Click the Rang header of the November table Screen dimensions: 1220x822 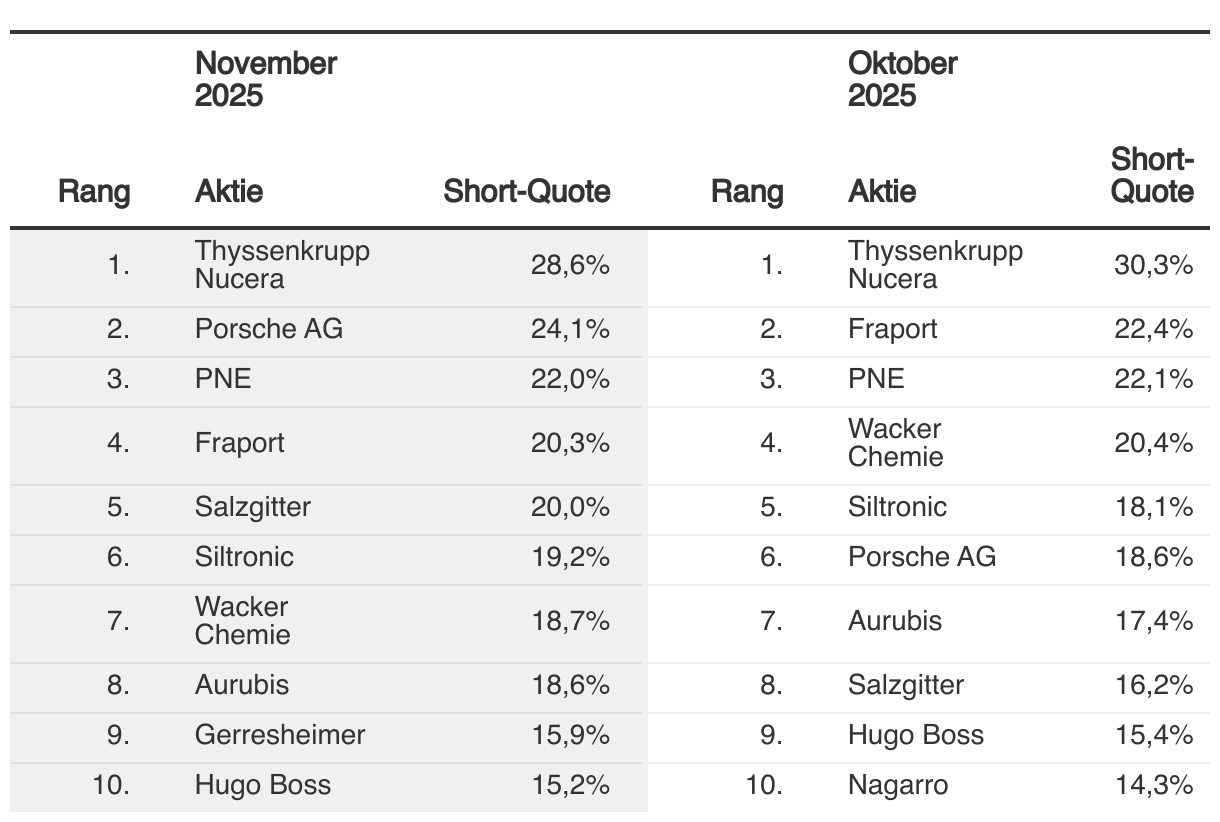pyautogui.click(x=94, y=191)
